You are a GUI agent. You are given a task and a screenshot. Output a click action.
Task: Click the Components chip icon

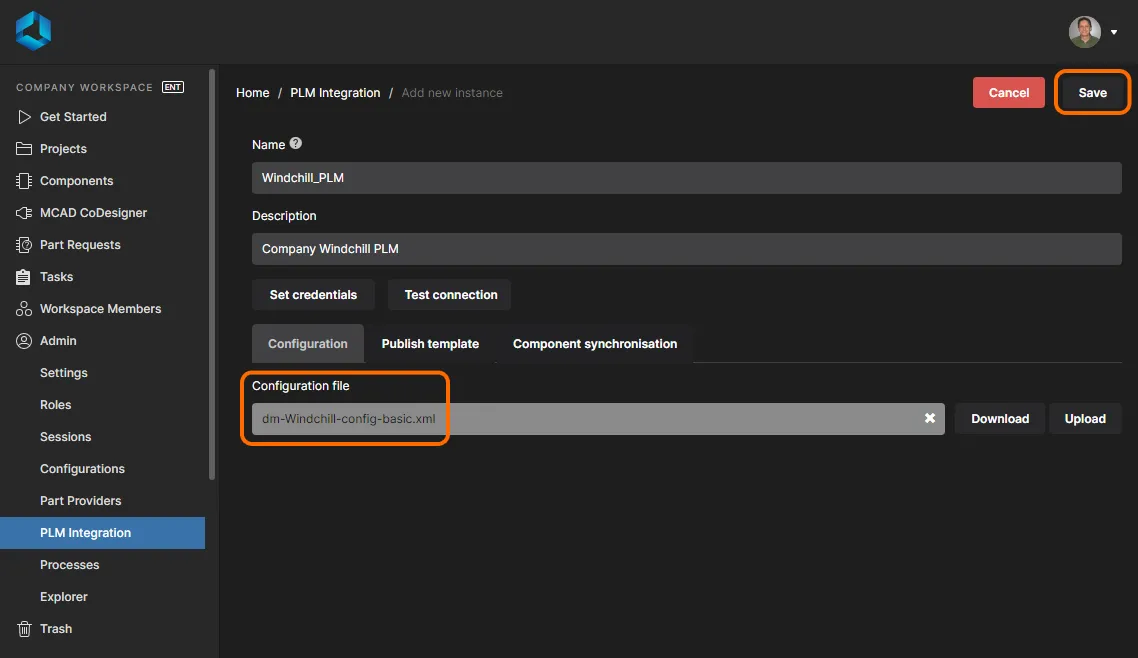click(x=24, y=181)
